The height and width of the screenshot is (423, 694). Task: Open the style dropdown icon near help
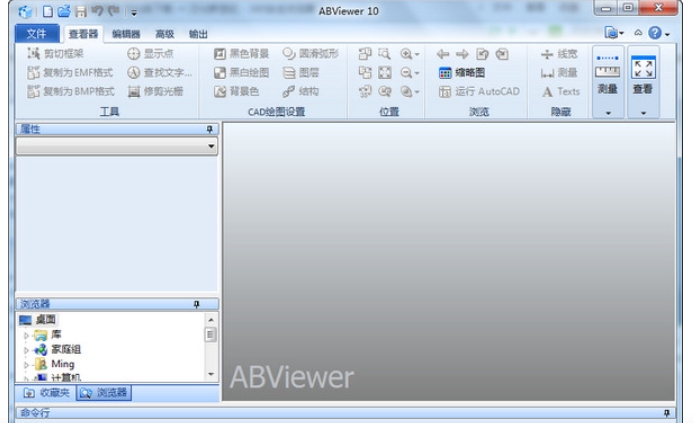tap(614, 33)
